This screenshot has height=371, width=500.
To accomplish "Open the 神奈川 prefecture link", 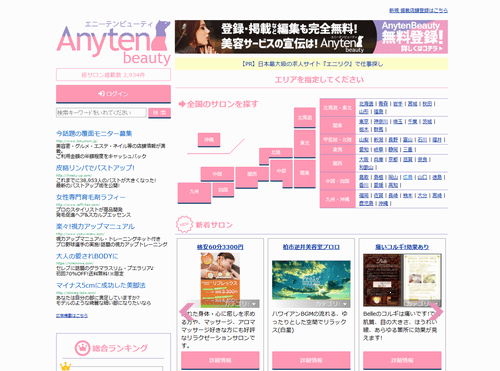I will (x=381, y=122).
